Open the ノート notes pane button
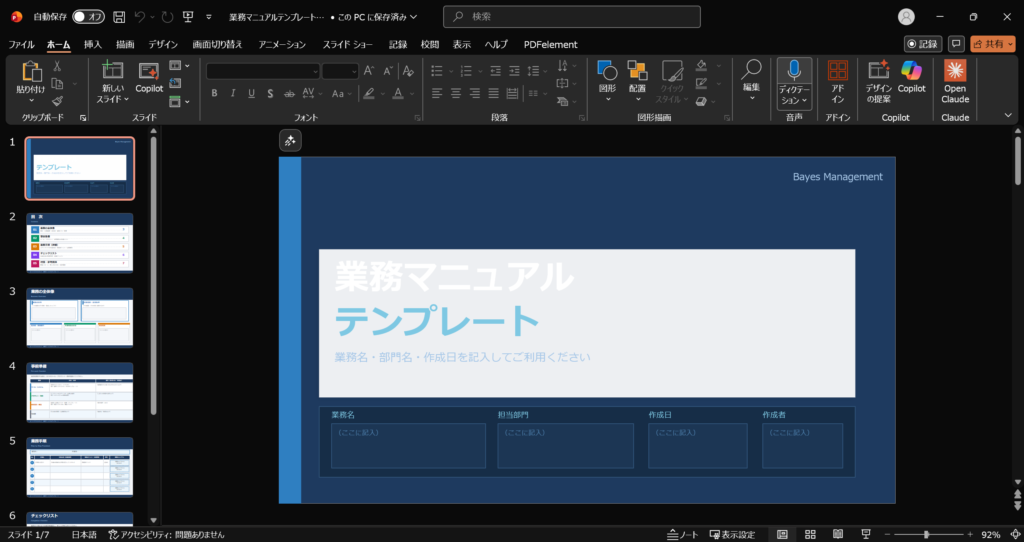Viewport: 1024px width, 542px height. click(683, 535)
